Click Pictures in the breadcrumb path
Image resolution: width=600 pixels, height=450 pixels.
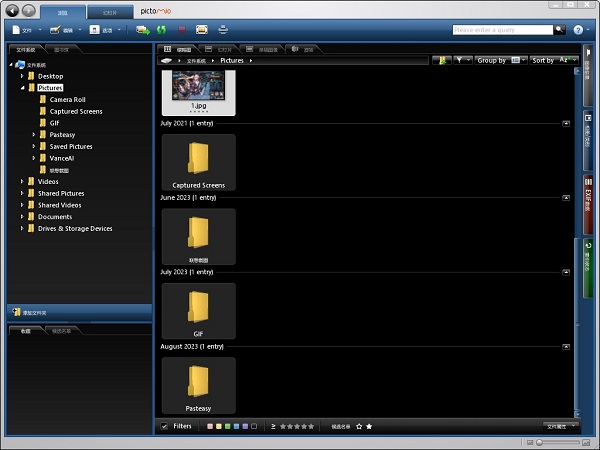pyautogui.click(x=231, y=61)
